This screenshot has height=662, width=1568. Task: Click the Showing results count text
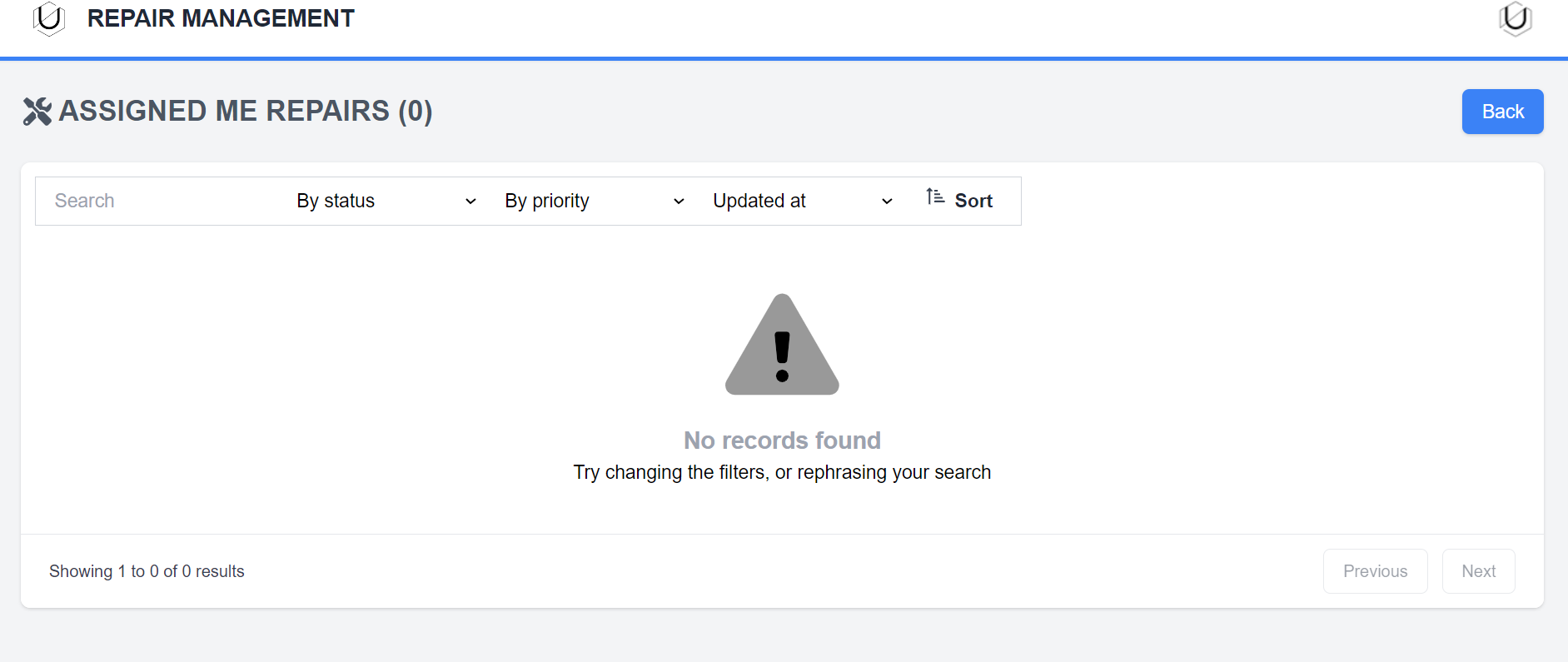coord(147,571)
